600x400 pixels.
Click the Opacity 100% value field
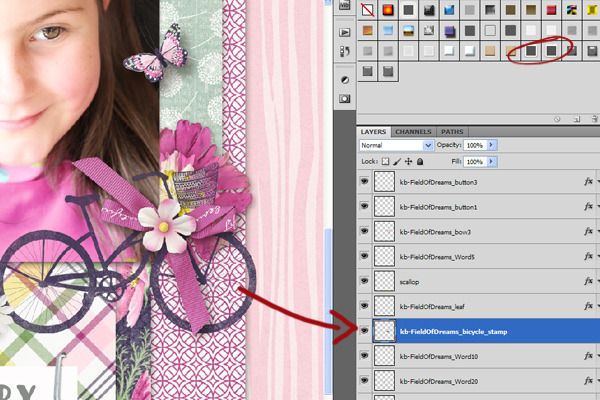[475, 145]
